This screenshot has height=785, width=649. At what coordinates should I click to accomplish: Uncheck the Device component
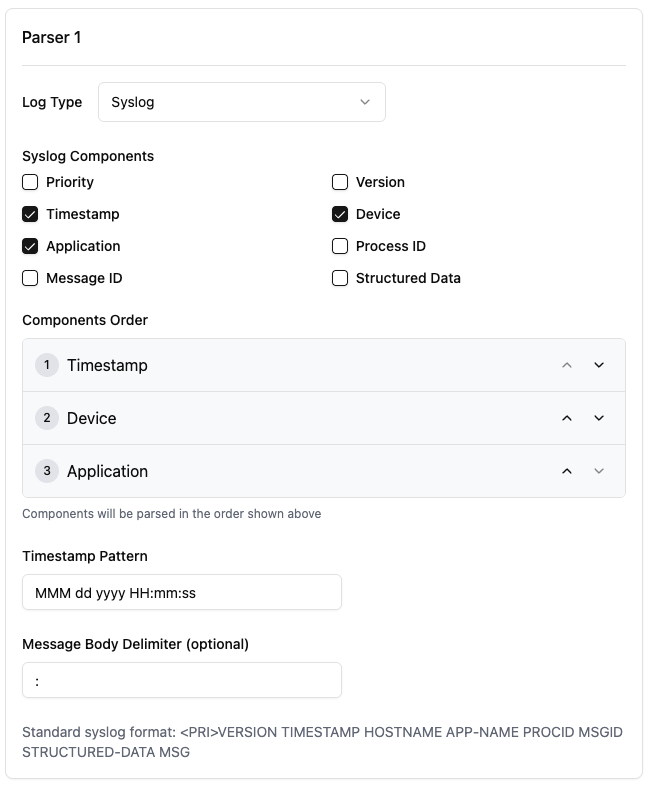click(340, 214)
